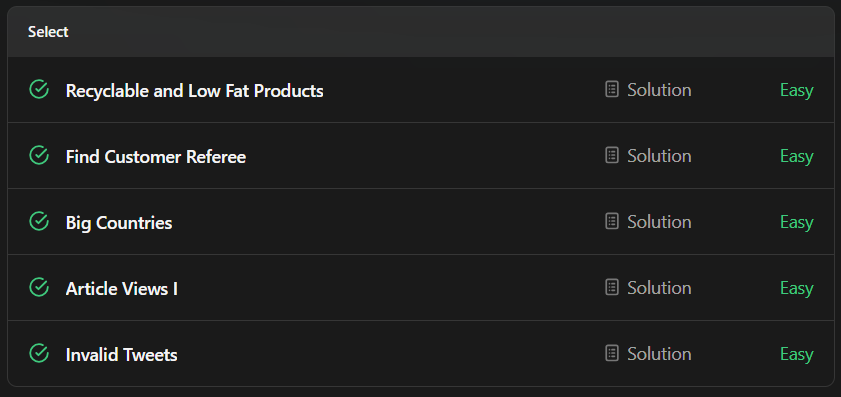Open the solution document icon in Big Countries row
The image size is (841, 397).
[612, 222]
